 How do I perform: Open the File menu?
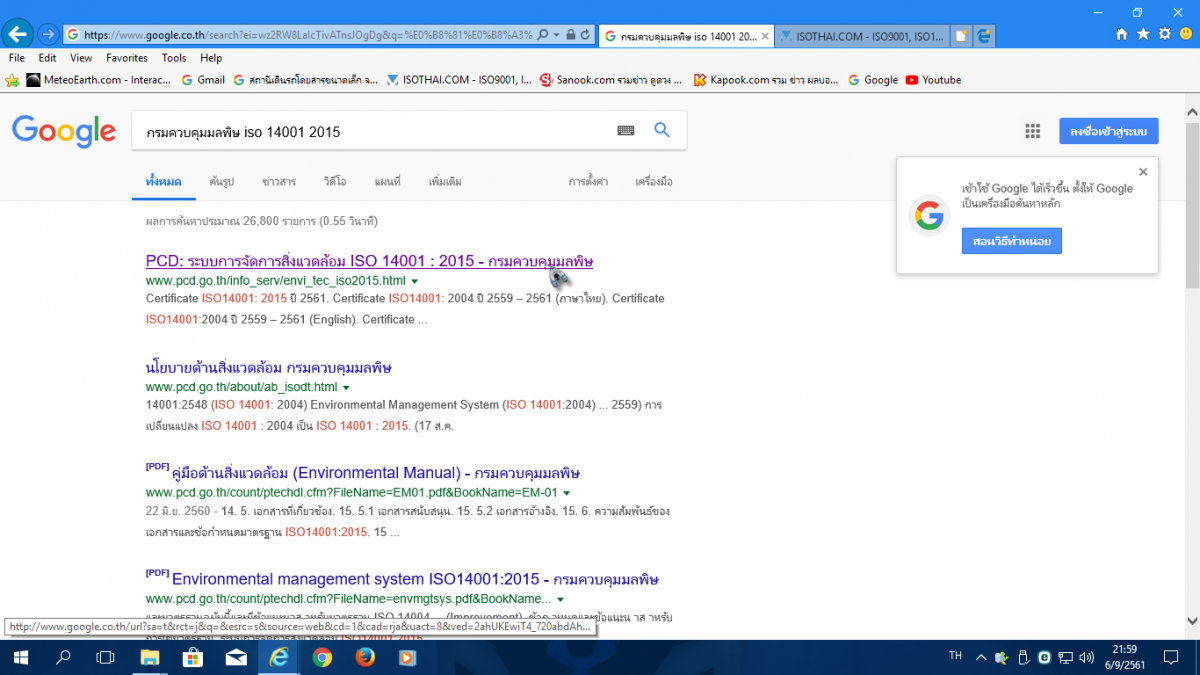point(17,58)
